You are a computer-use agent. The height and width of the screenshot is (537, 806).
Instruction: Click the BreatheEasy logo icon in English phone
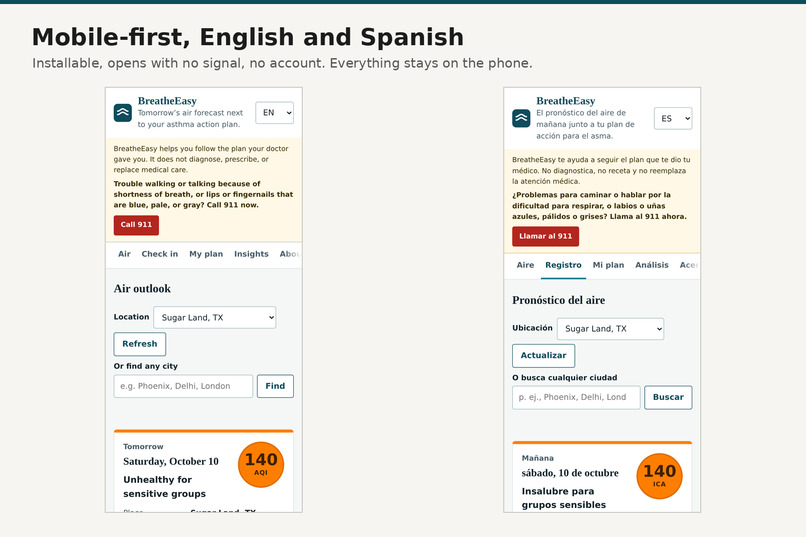(123, 113)
